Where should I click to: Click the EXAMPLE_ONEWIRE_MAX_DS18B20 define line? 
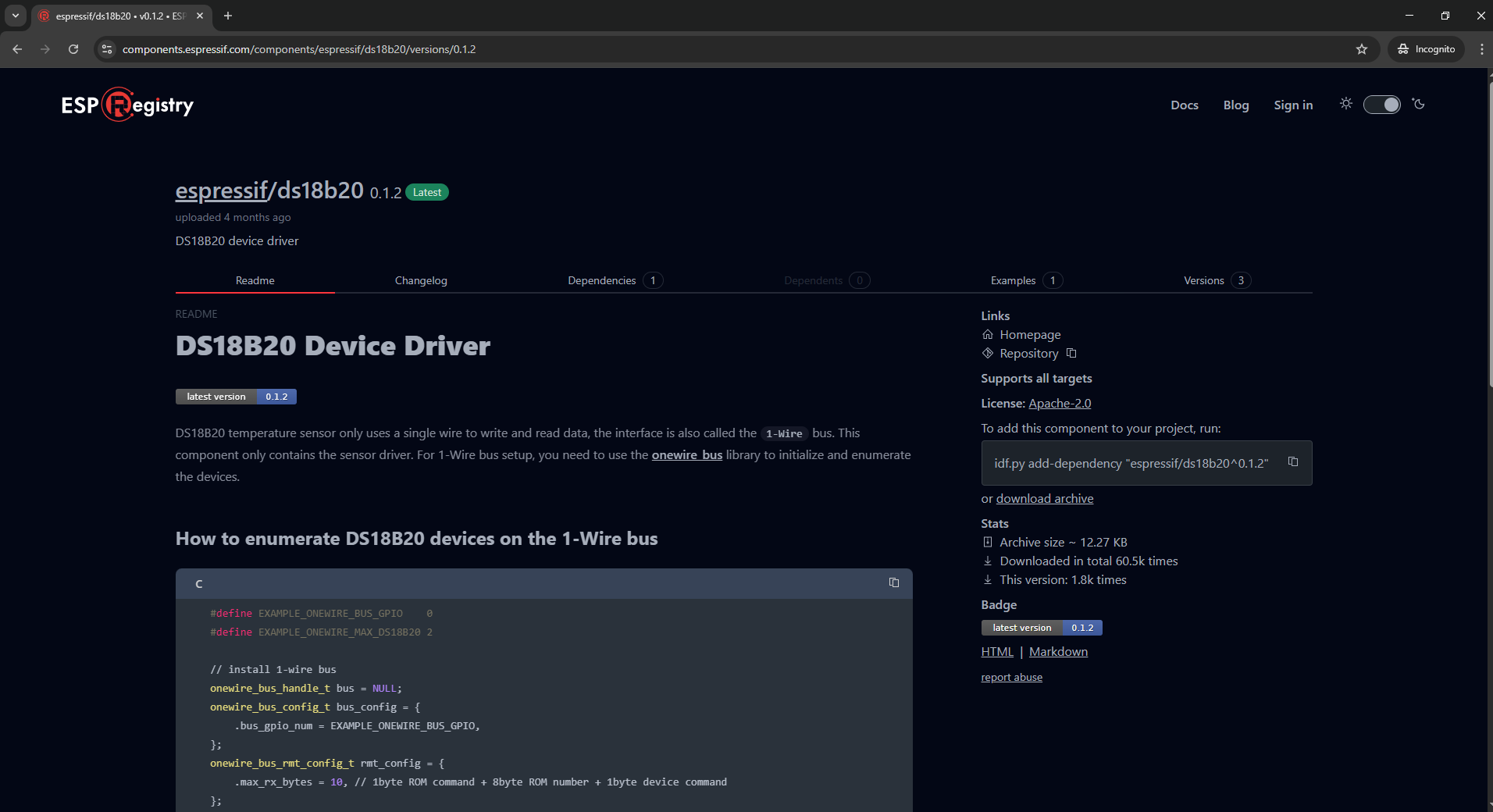[321, 632]
